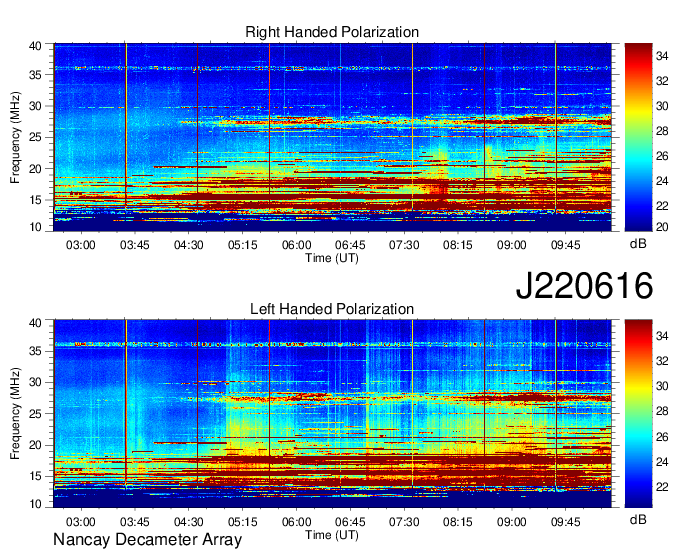This screenshot has height=552, width=680.
Task: Click the 05:15 time tick of the left-handed plot
Action: 242,522
